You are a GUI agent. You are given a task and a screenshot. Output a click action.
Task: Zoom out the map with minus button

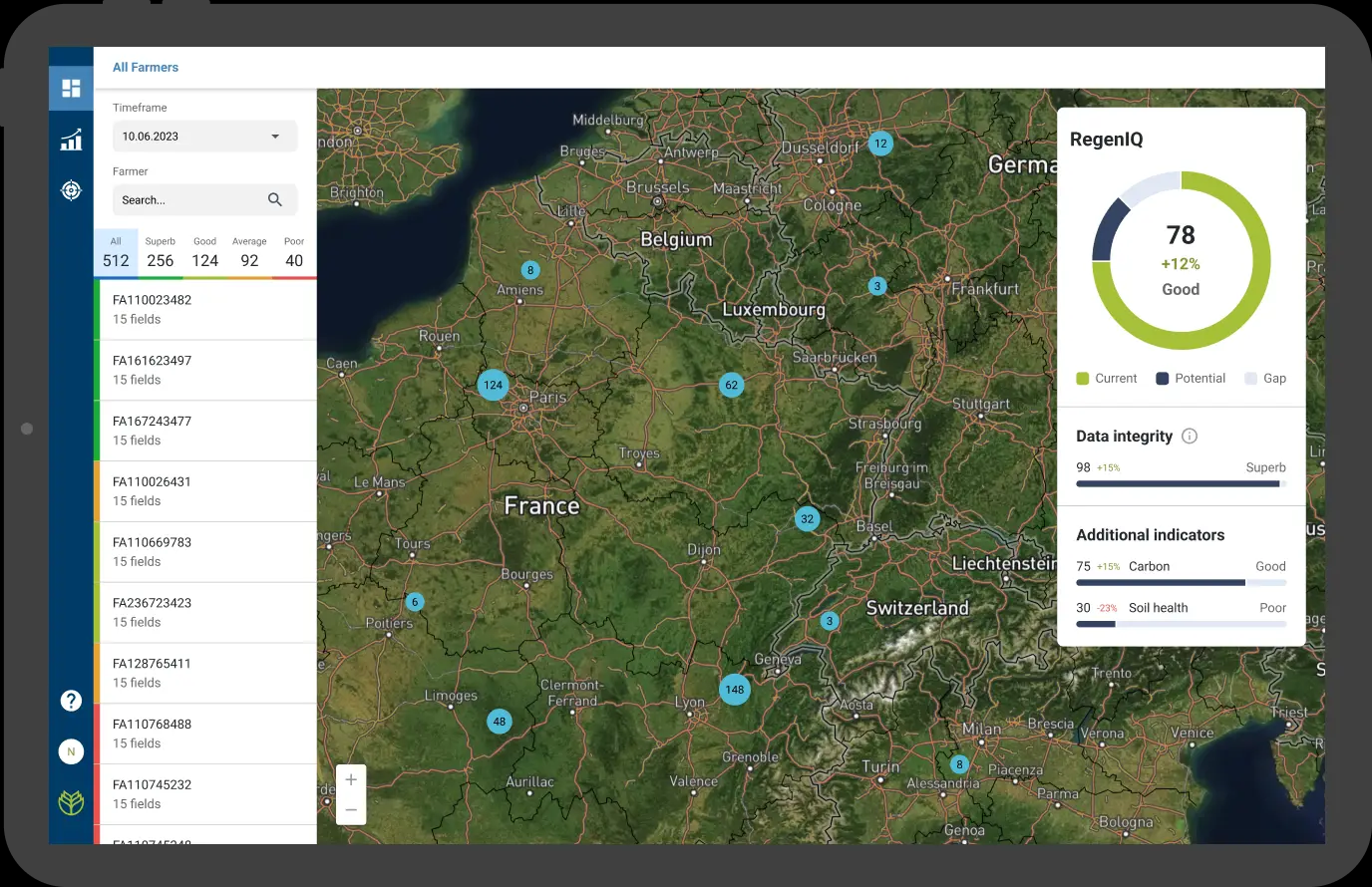351,809
